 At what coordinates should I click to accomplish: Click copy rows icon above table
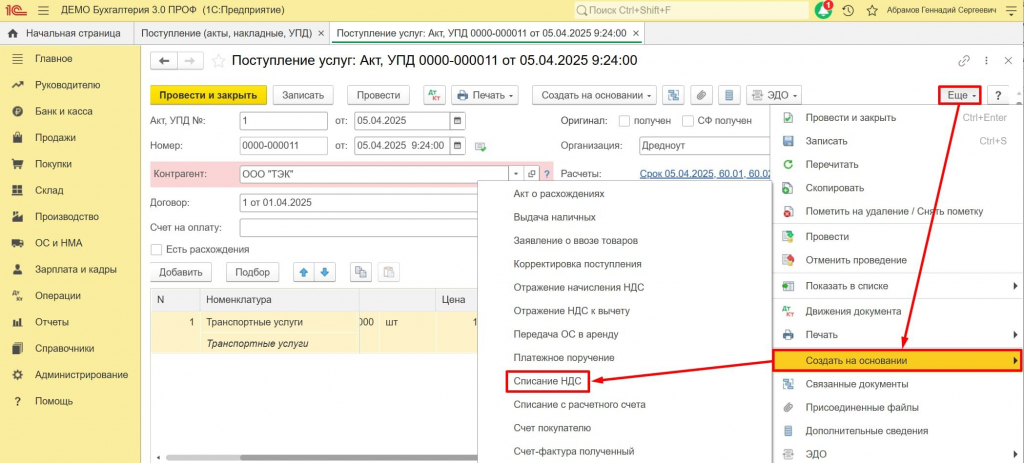coord(360,272)
